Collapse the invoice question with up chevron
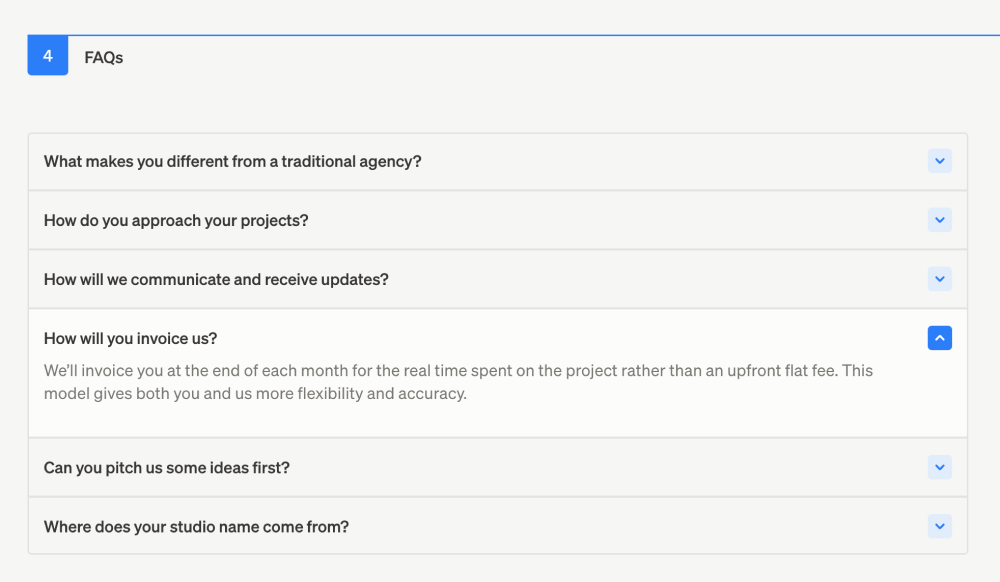This screenshot has height=582, width=1000. coord(939,338)
